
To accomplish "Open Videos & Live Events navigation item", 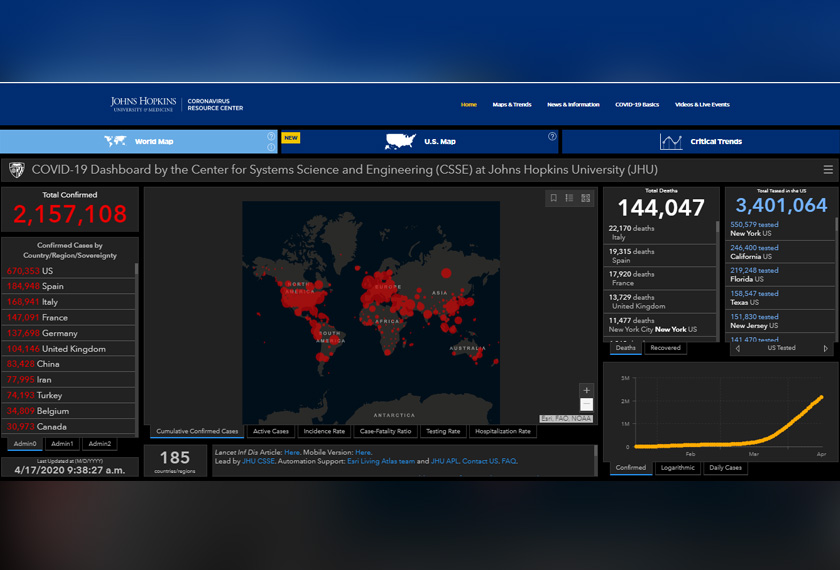I will coord(702,104).
